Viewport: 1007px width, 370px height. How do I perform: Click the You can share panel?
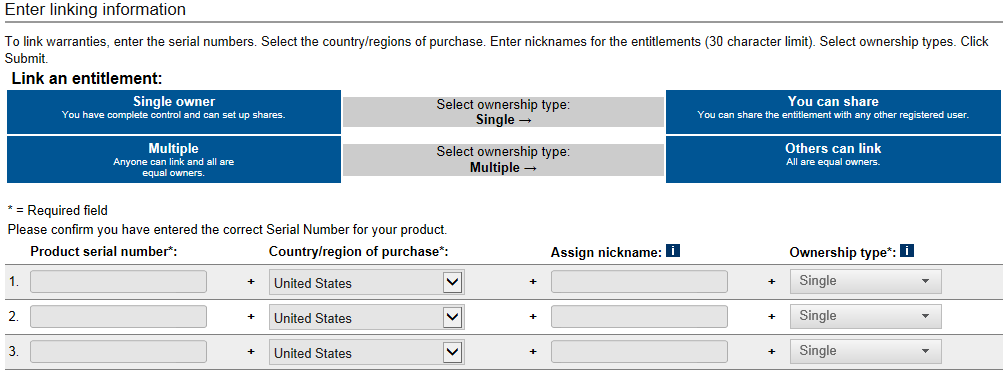pyautogui.click(x=833, y=112)
